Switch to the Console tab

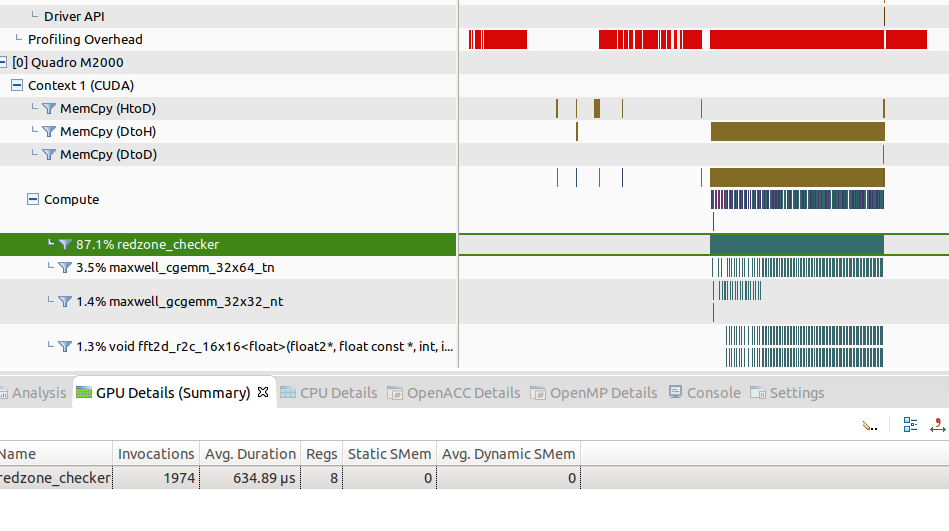click(704, 393)
